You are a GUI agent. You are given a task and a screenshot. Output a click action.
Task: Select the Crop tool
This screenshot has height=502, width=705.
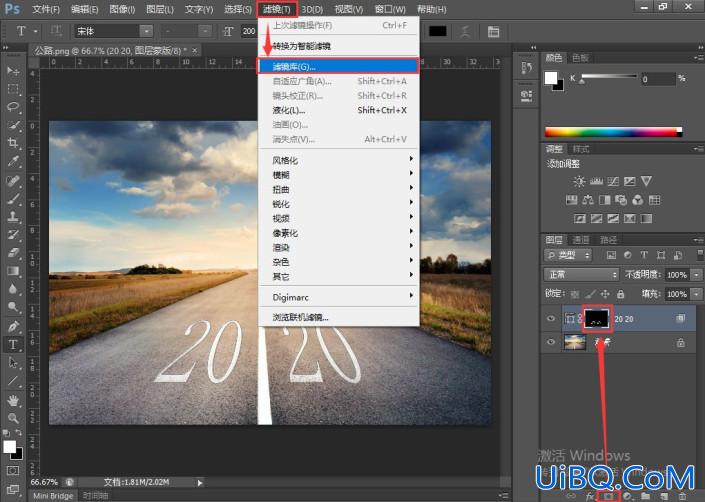tap(13, 143)
